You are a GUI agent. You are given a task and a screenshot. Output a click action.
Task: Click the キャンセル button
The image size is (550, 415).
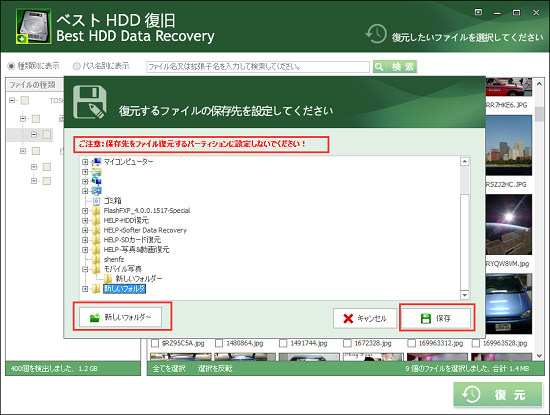[365, 318]
